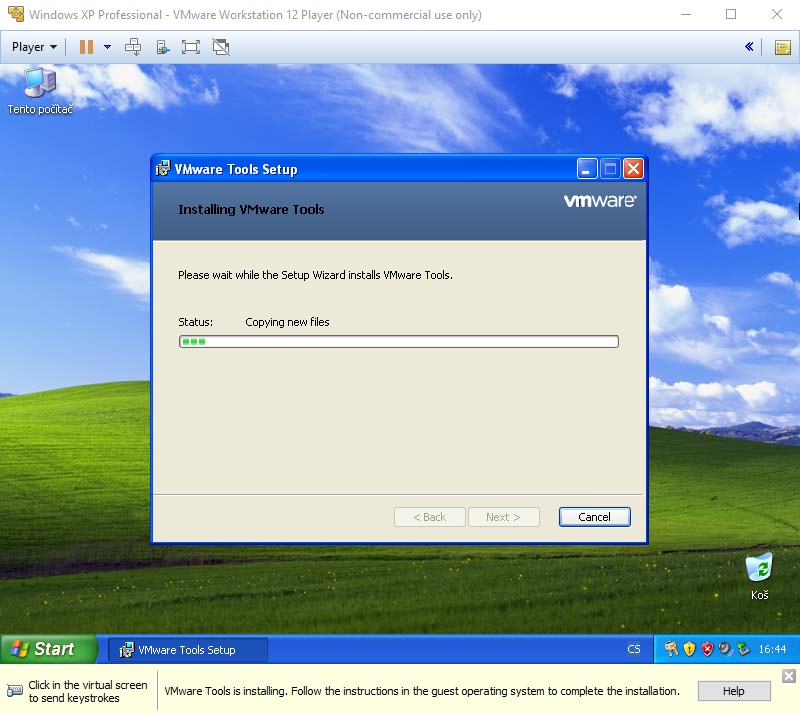The height and width of the screenshot is (714, 800).
Task: Cancel the VMware Tools installation
Action: click(x=594, y=517)
